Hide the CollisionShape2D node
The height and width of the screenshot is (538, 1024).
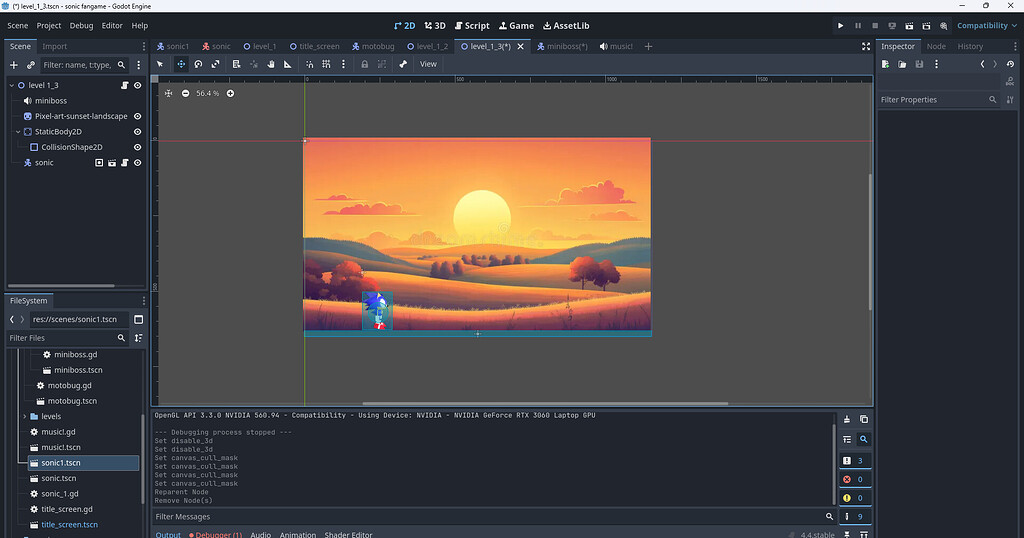tap(138, 147)
